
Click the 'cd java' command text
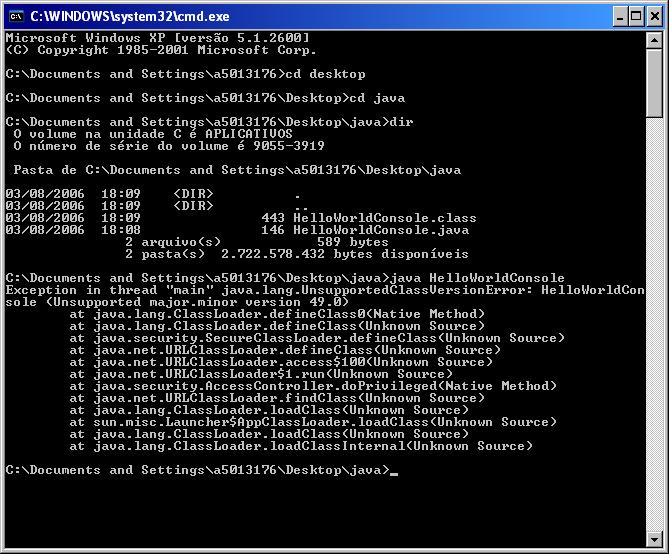pyautogui.click(x=377, y=98)
